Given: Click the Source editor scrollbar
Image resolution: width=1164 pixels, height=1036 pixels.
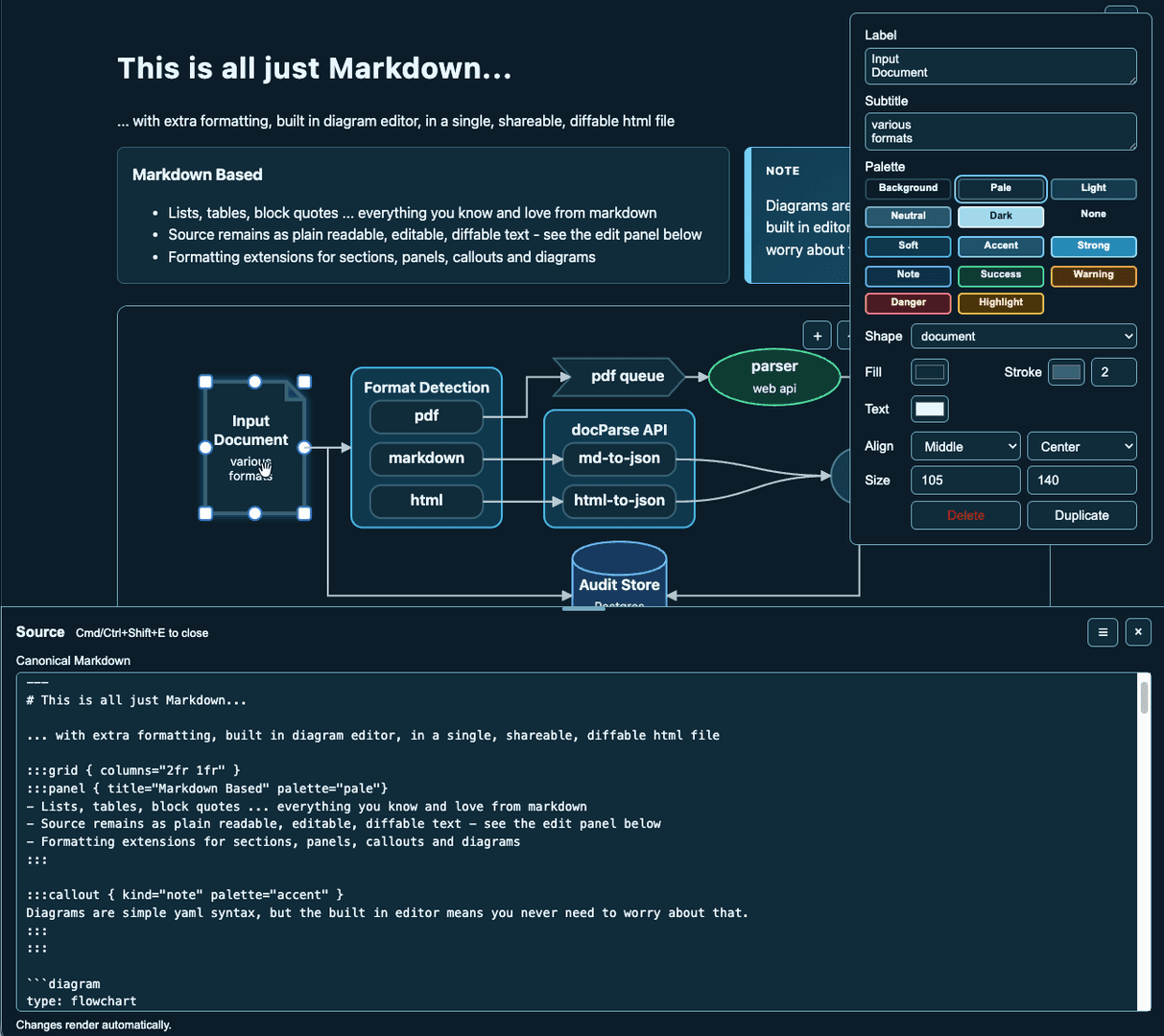Looking at the screenshot, I should [1144, 696].
